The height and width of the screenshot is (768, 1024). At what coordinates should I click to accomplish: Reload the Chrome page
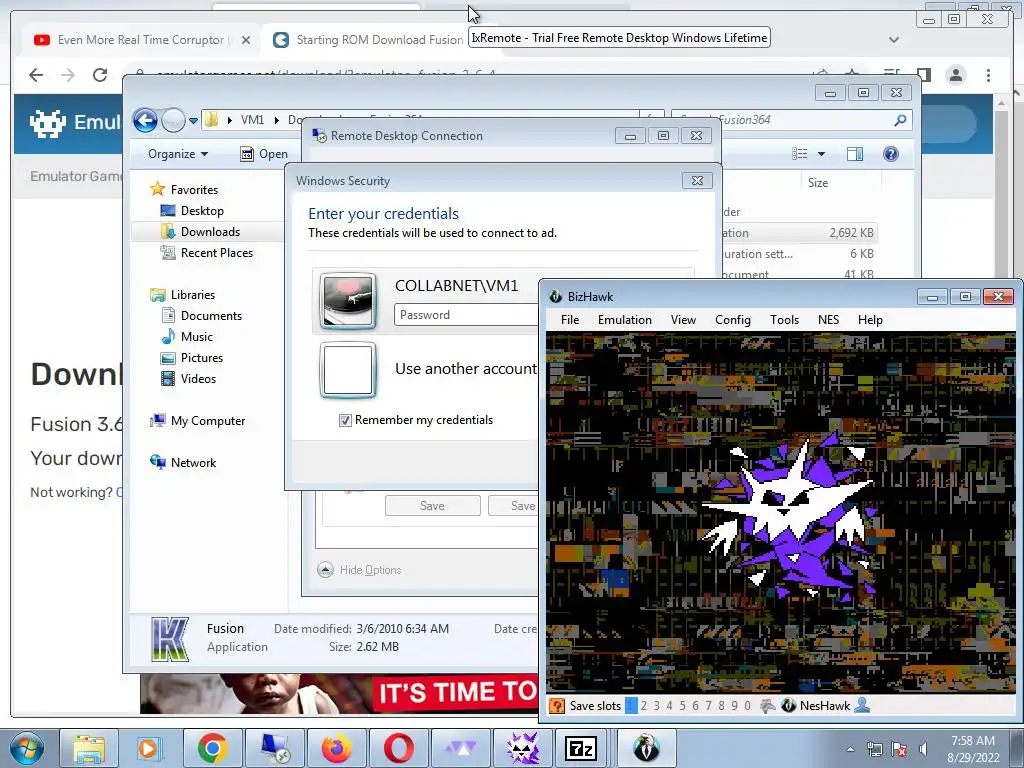click(x=100, y=75)
